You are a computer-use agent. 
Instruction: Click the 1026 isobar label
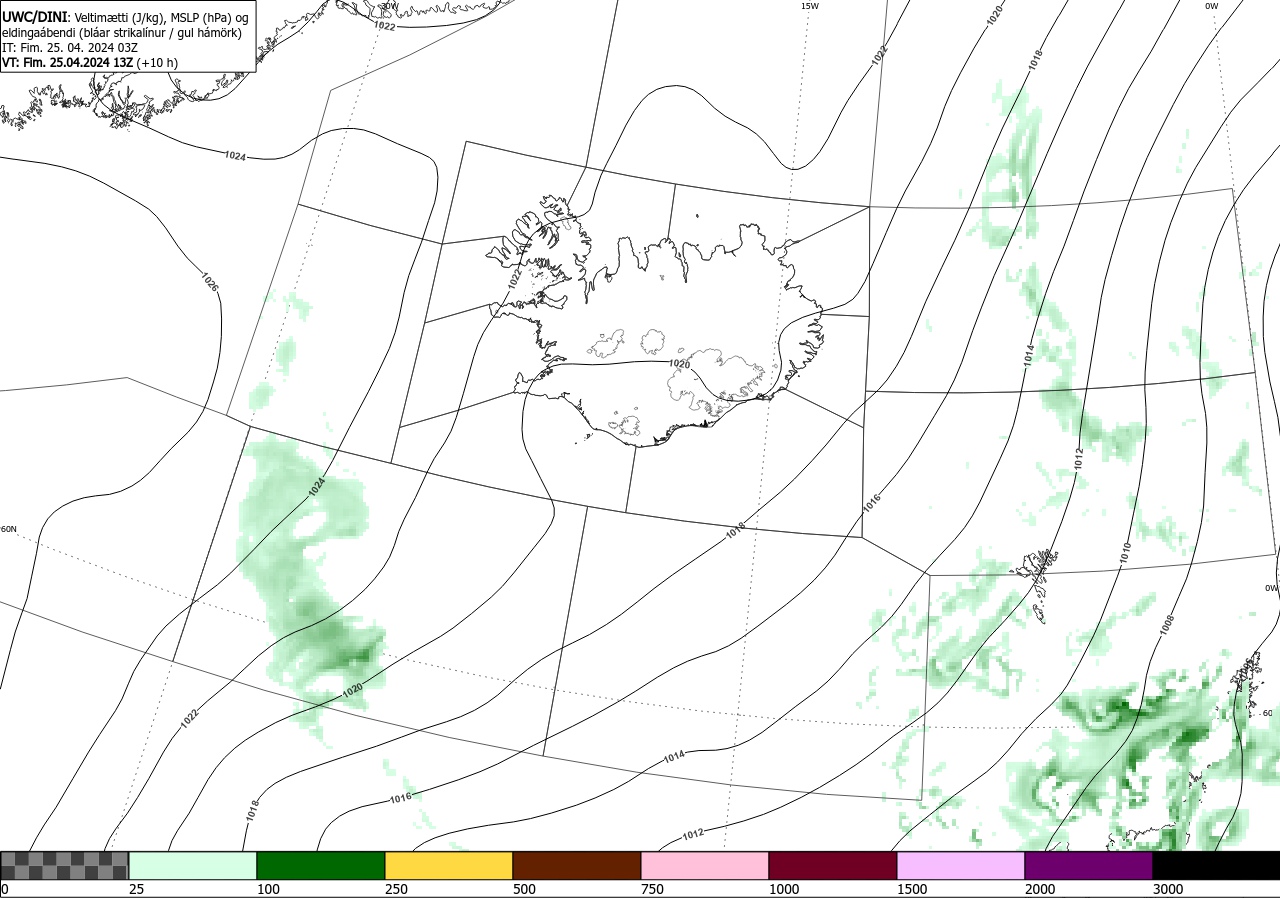pyautogui.click(x=210, y=282)
